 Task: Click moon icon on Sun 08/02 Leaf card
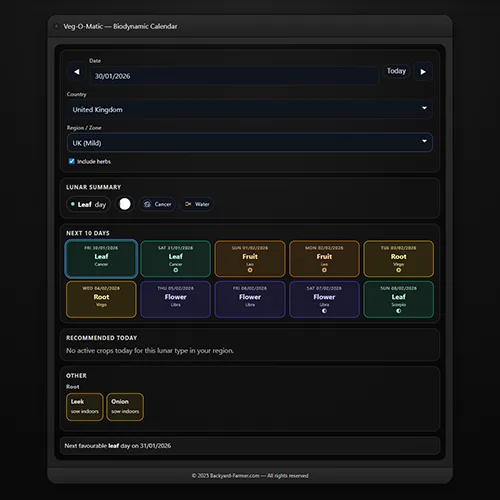(399, 311)
